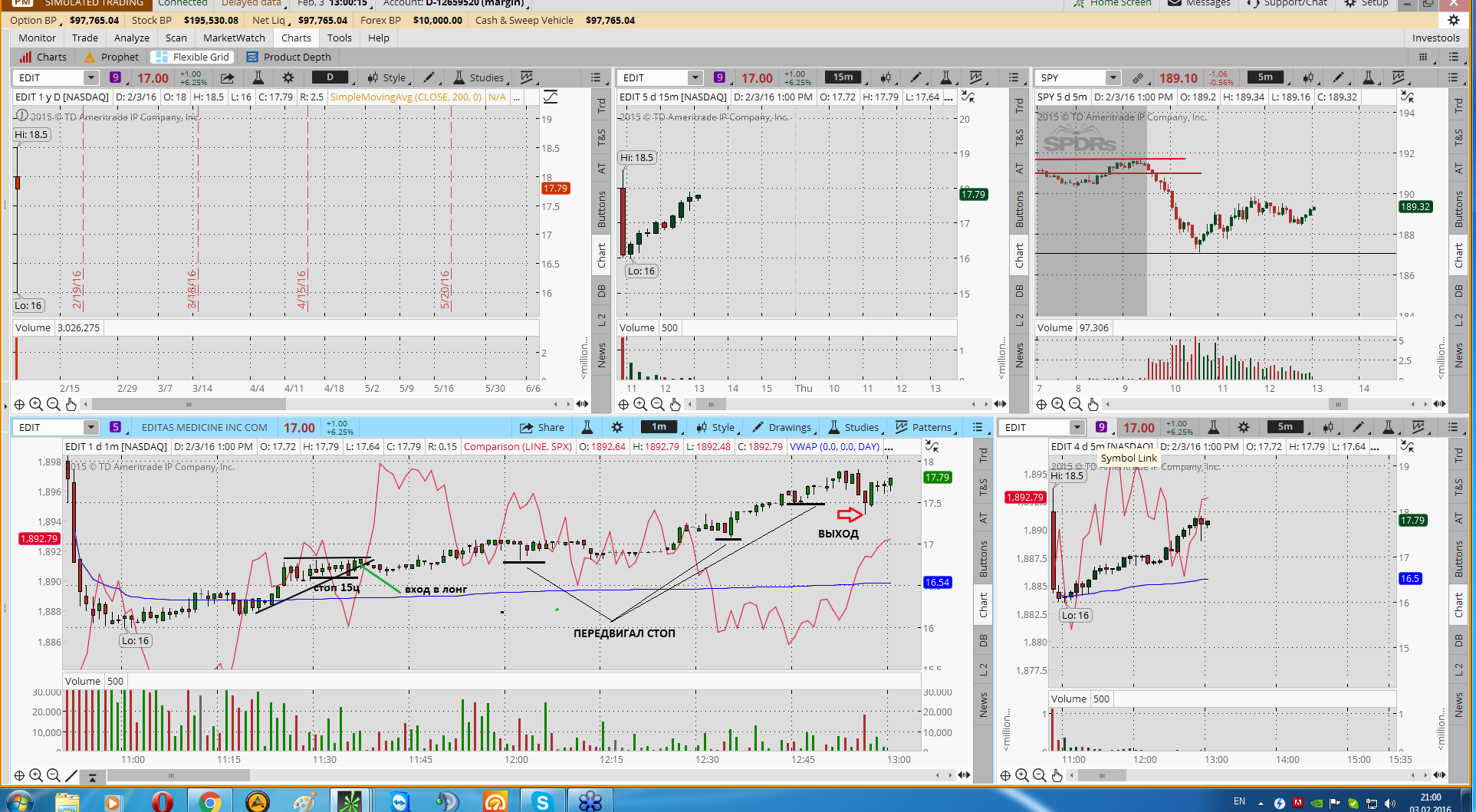Click the gear icon in the bottom-right 5m chart
Screen dimensions: 1476x812
(1244, 427)
